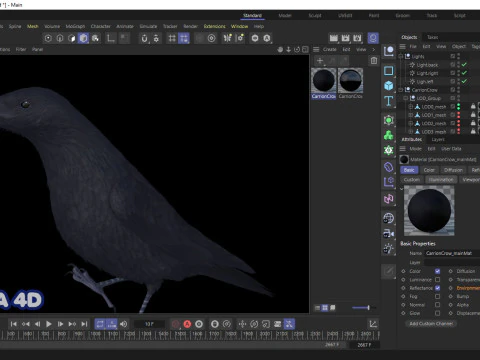Toggle the Color channel checkbox
This screenshot has height=360, width=480.
437,271
